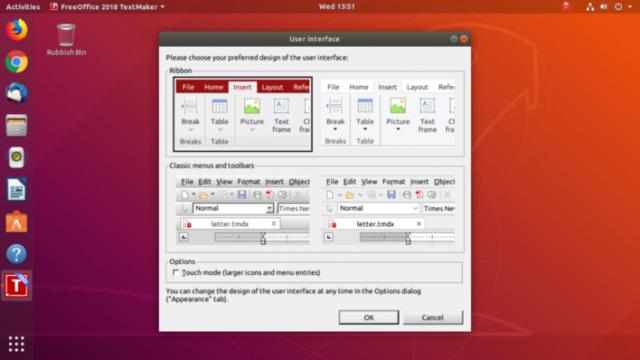
Task: Click the 'Classic menus and toolbars' group label
Action: (211, 165)
